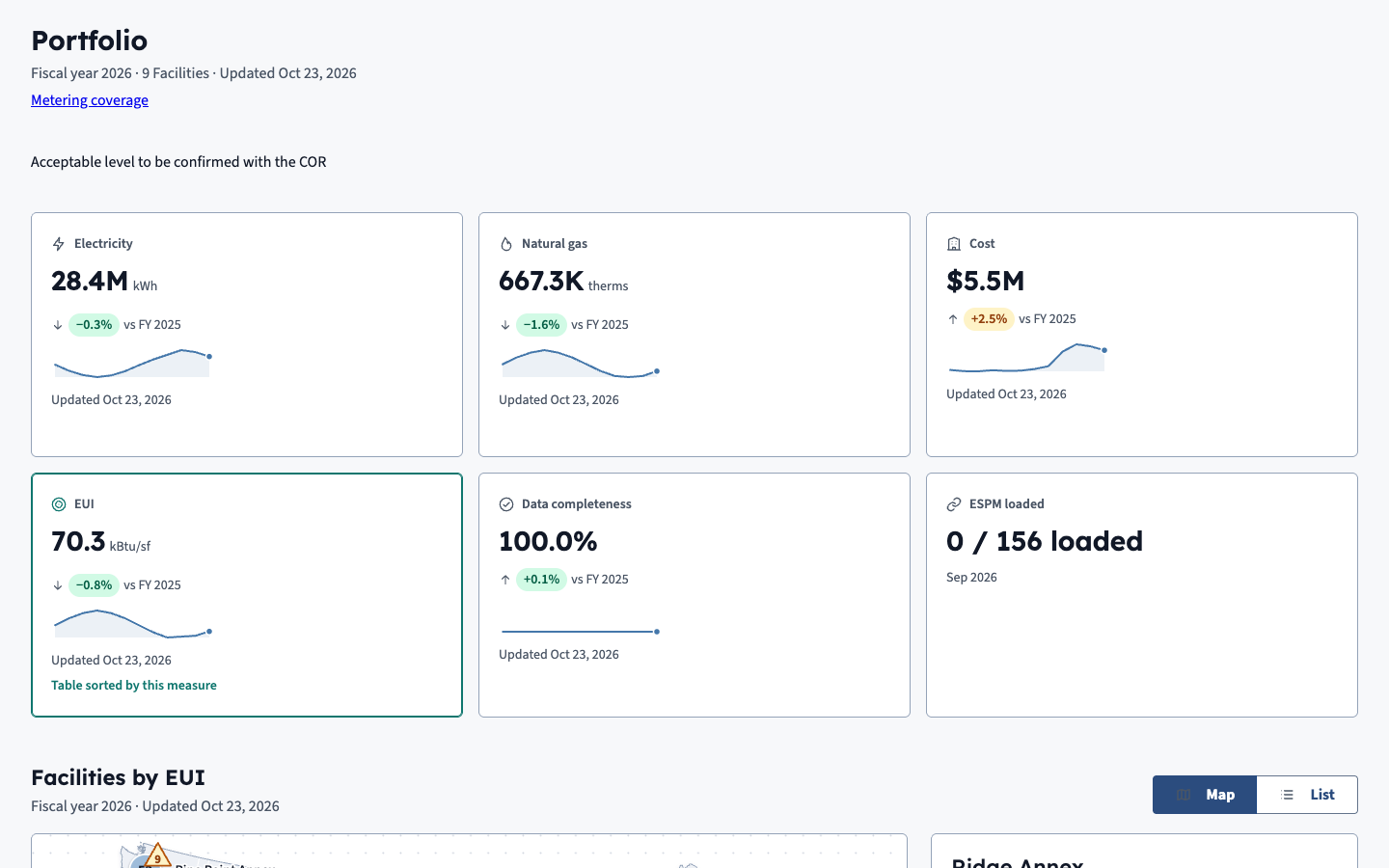Screen dimensions: 1389x868
Task: Click the 'Sep 2026' text
Action: [971, 578]
